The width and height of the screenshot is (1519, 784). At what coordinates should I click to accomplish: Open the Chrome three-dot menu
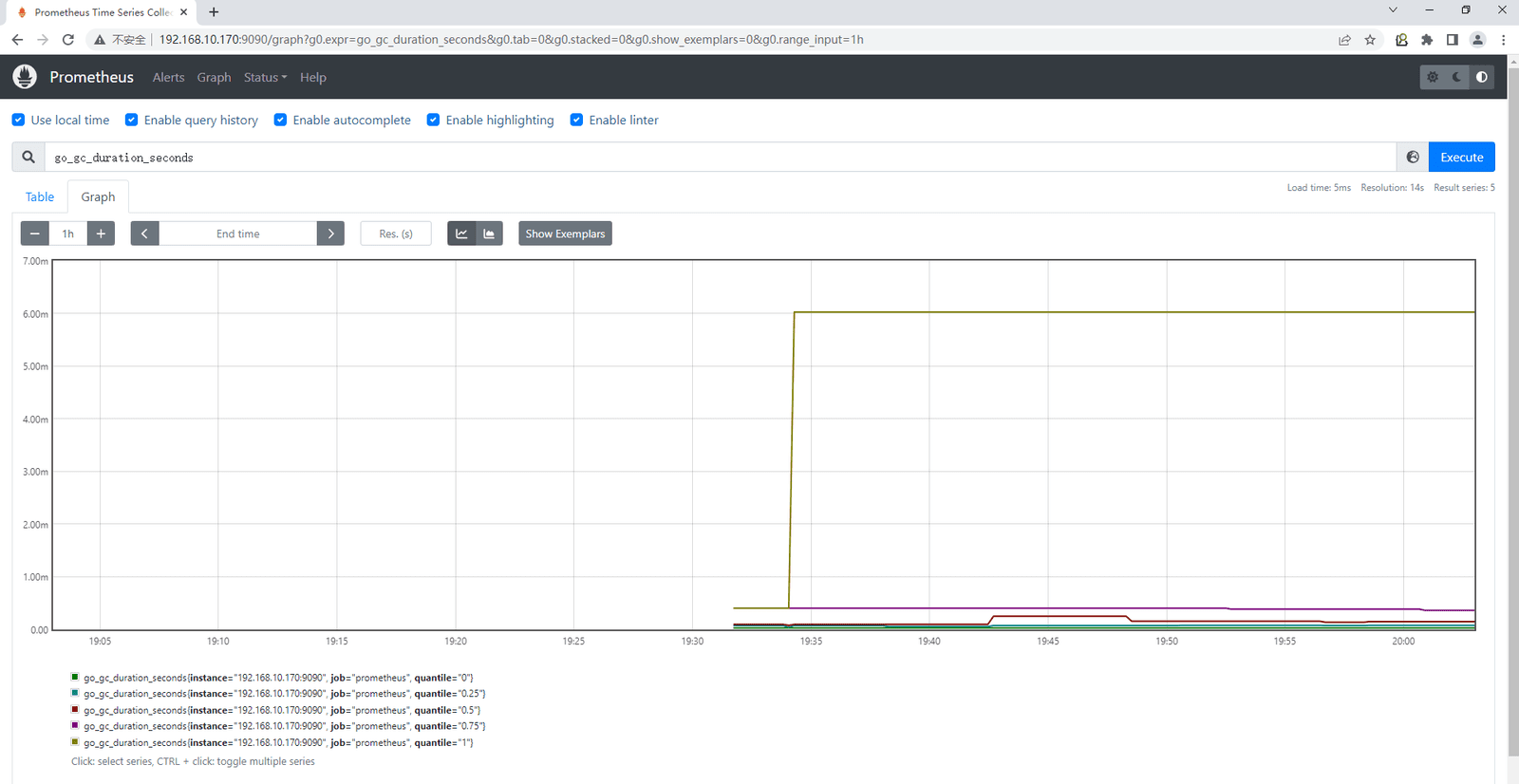tap(1503, 40)
